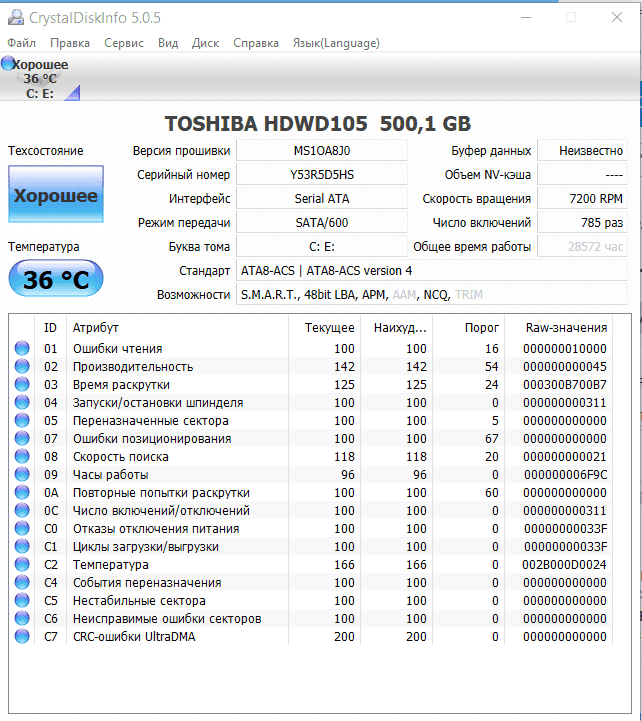Click the Текущее column header
This screenshot has height=721, width=642.
(x=325, y=327)
